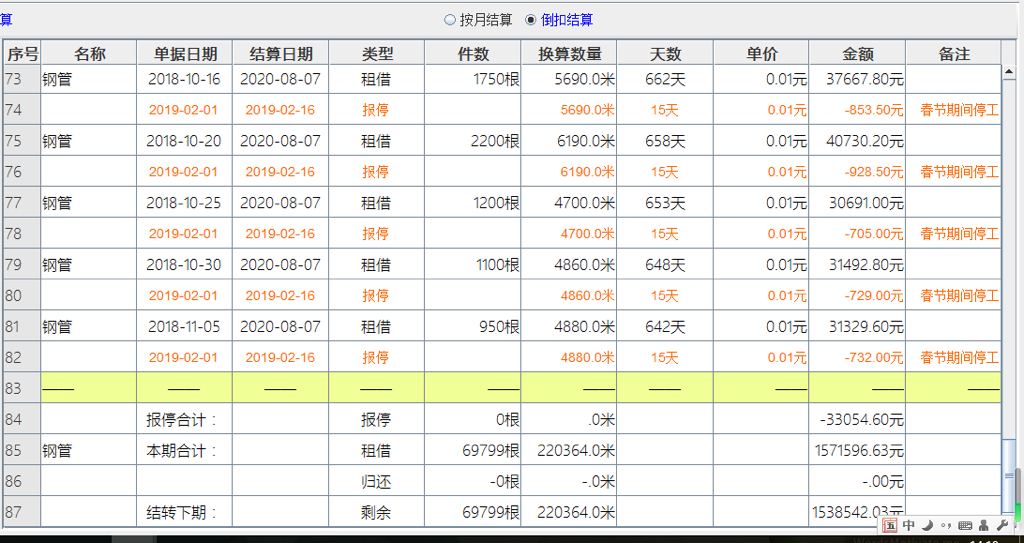The image size is (1024, 543).
Task: Click total amount -33054.60元
Action: point(857,420)
